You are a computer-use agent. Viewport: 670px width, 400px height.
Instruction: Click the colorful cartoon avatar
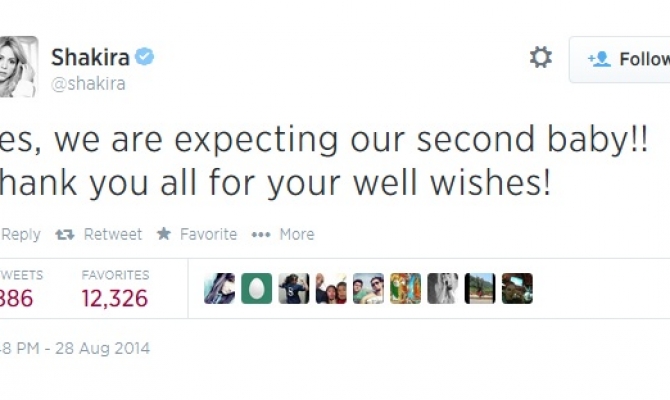405,289
